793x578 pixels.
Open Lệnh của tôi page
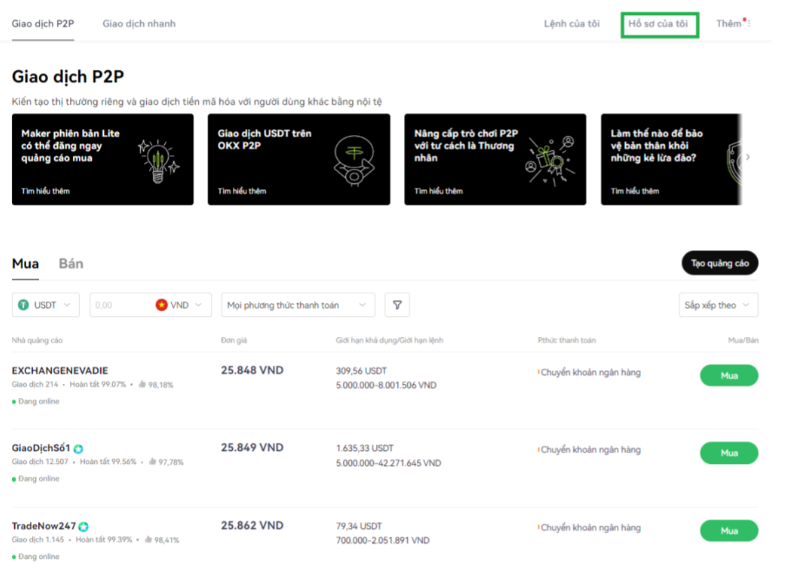click(572, 24)
